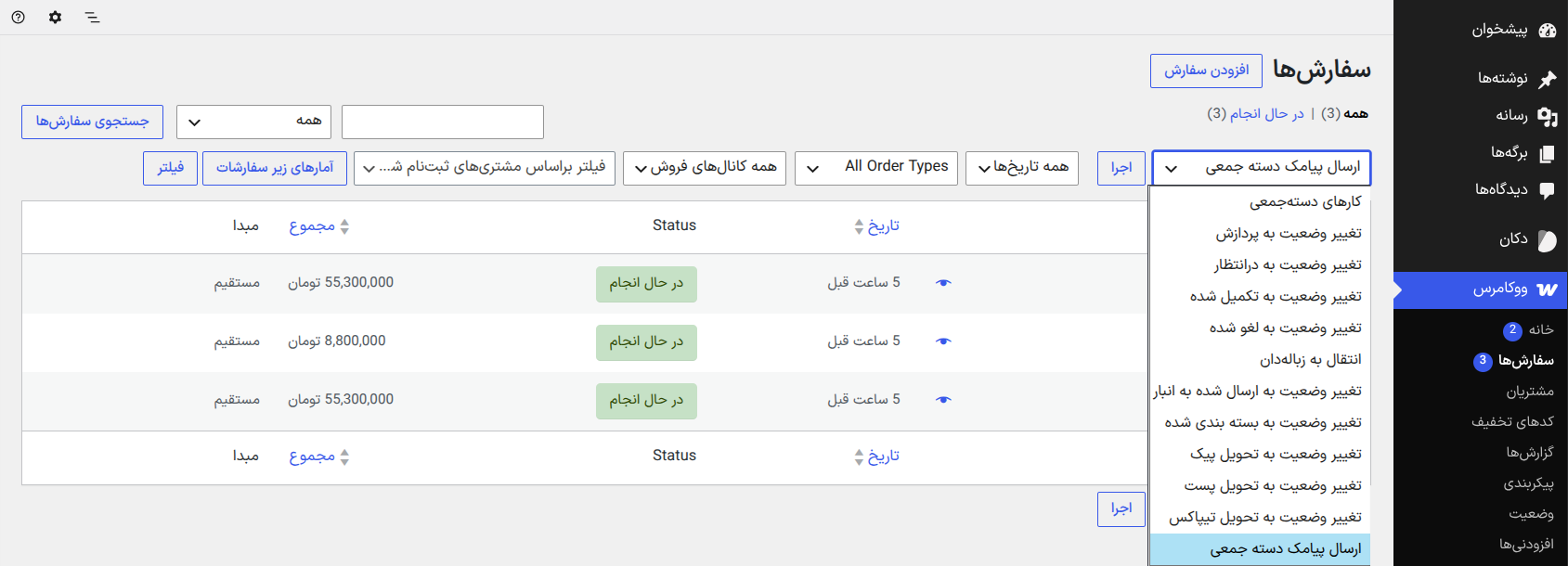
Task: Open کدهای تخفیف in sidebar
Action: [1512, 422]
